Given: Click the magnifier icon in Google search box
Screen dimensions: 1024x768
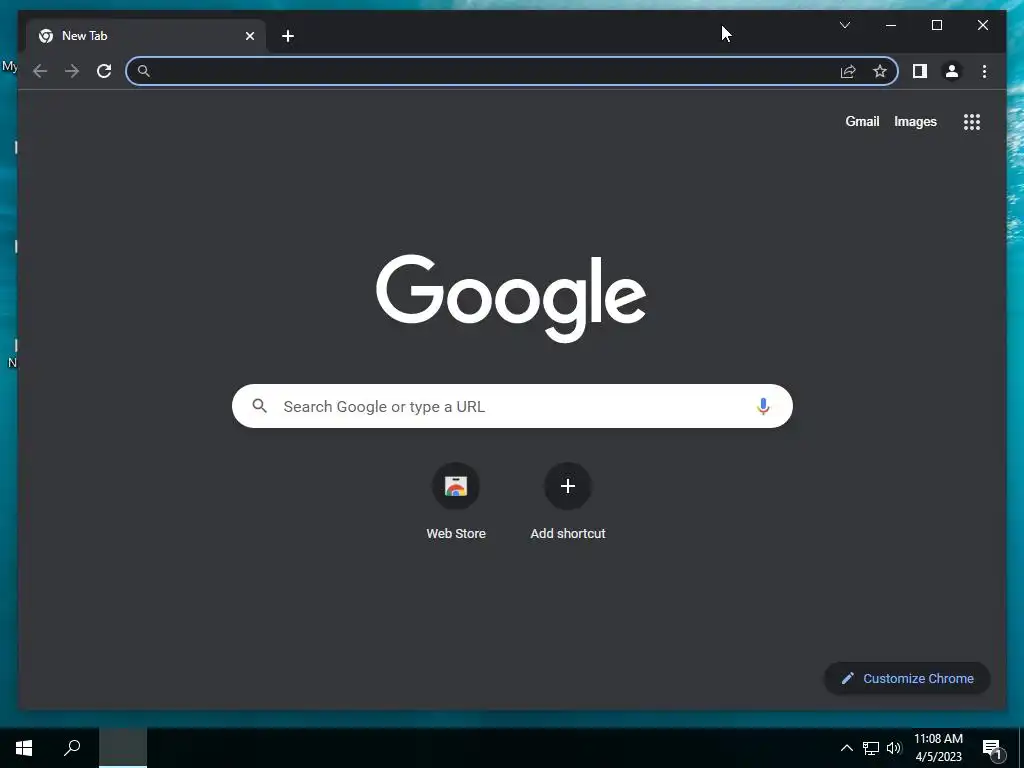Looking at the screenshot, I should click(x=260, y=406).
